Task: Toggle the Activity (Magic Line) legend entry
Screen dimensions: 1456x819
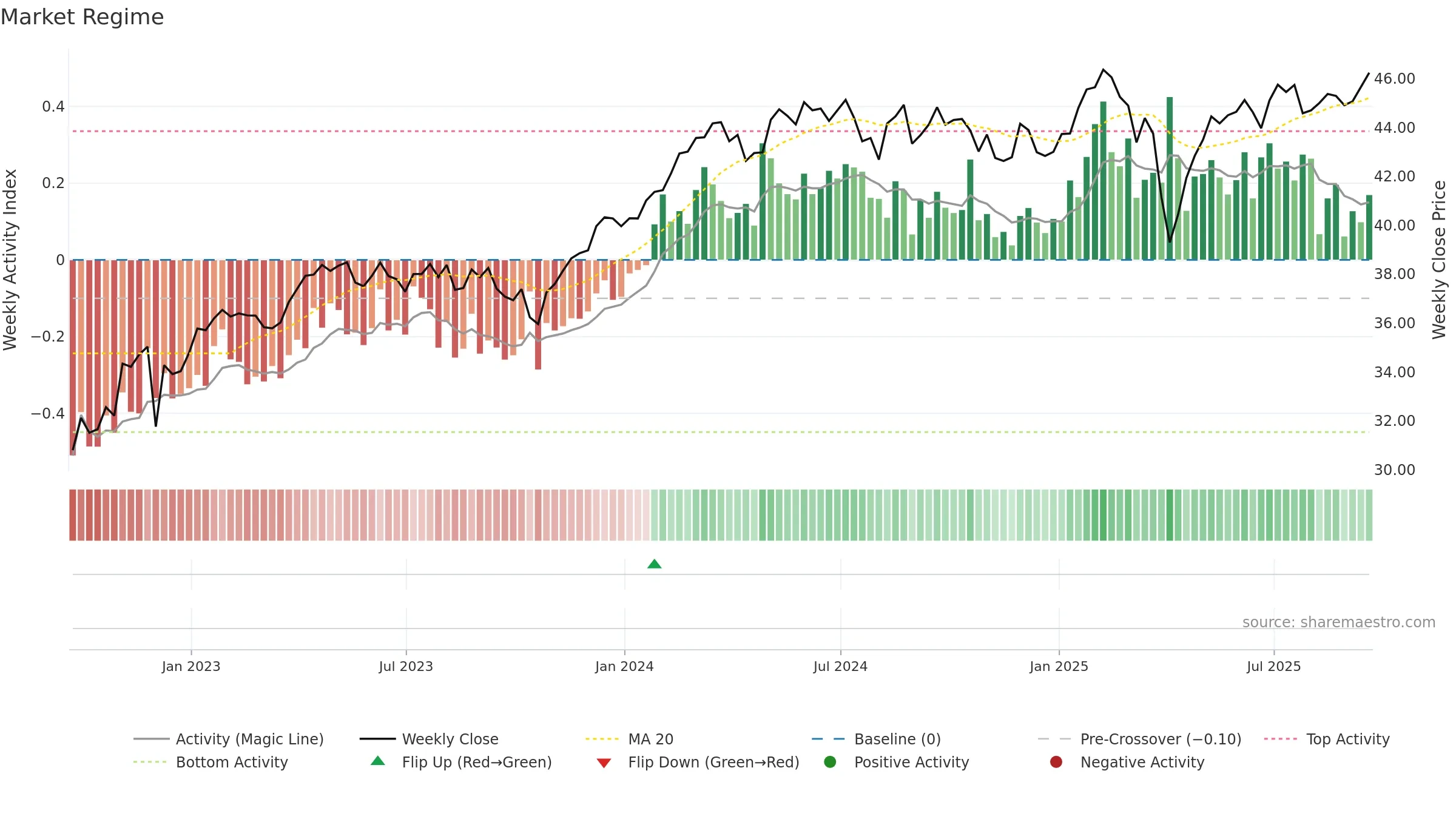Action: click(229, 739)
